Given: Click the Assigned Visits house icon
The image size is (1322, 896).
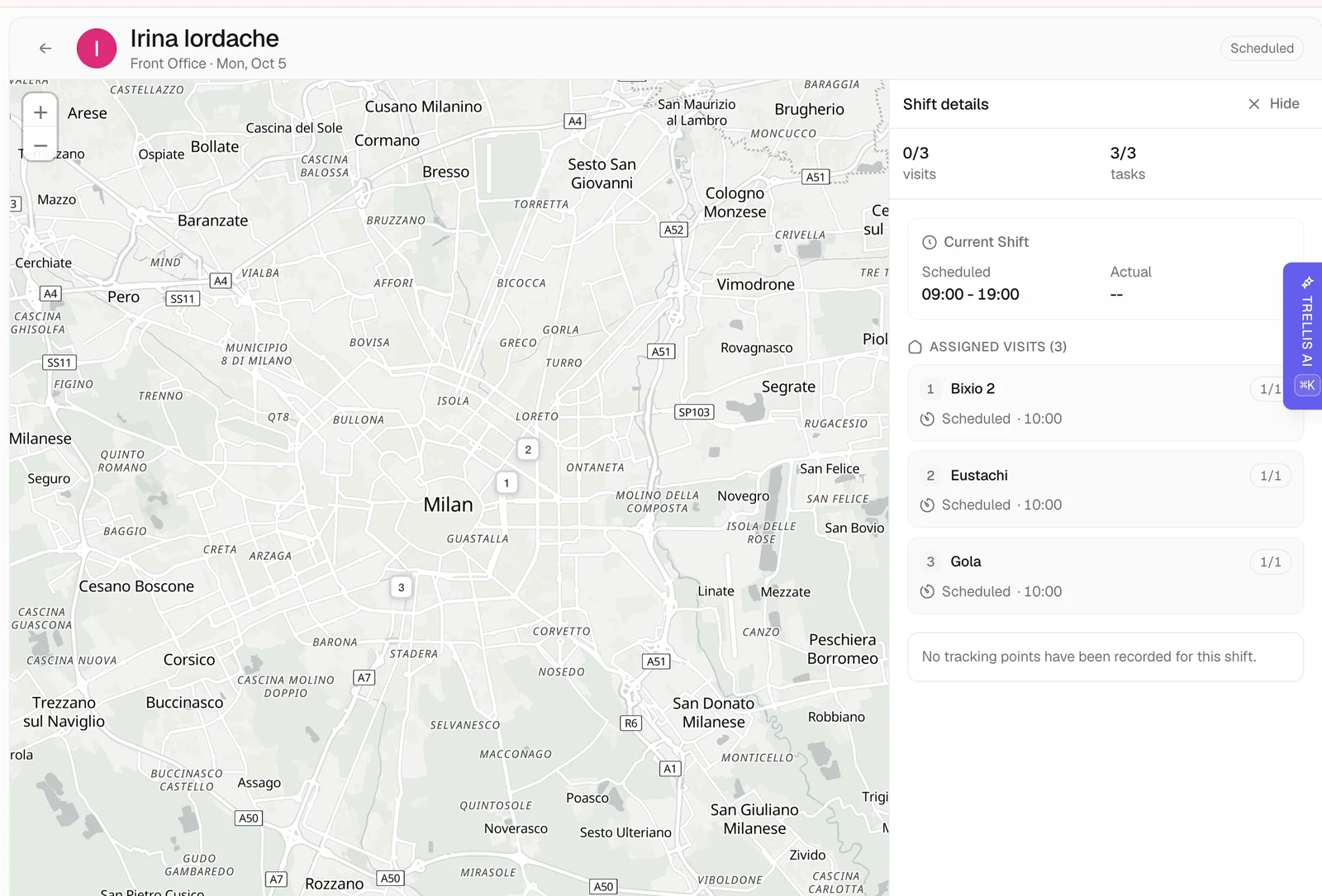Looking at the screenshot, I should tap(915, 348).
